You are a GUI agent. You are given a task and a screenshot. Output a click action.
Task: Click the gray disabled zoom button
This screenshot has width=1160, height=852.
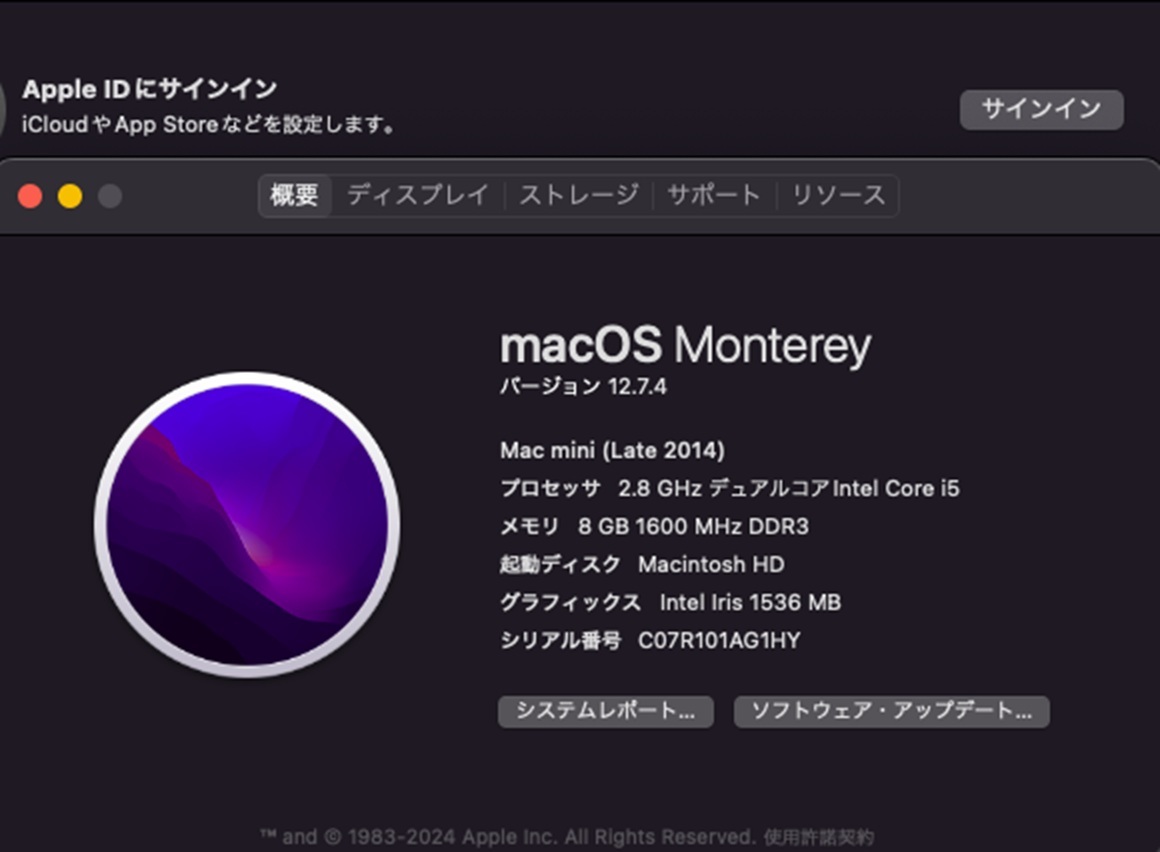coord(110,196)
